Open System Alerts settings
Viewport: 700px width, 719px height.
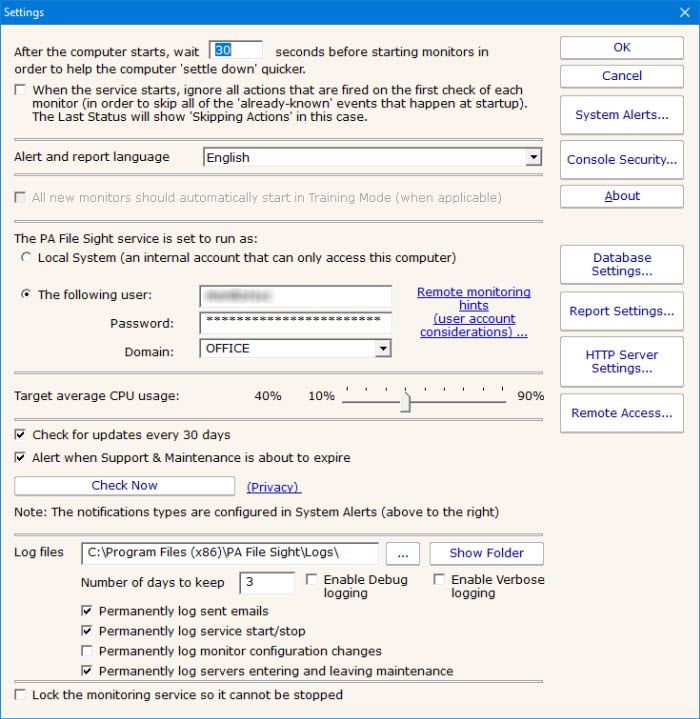(621, 115)
